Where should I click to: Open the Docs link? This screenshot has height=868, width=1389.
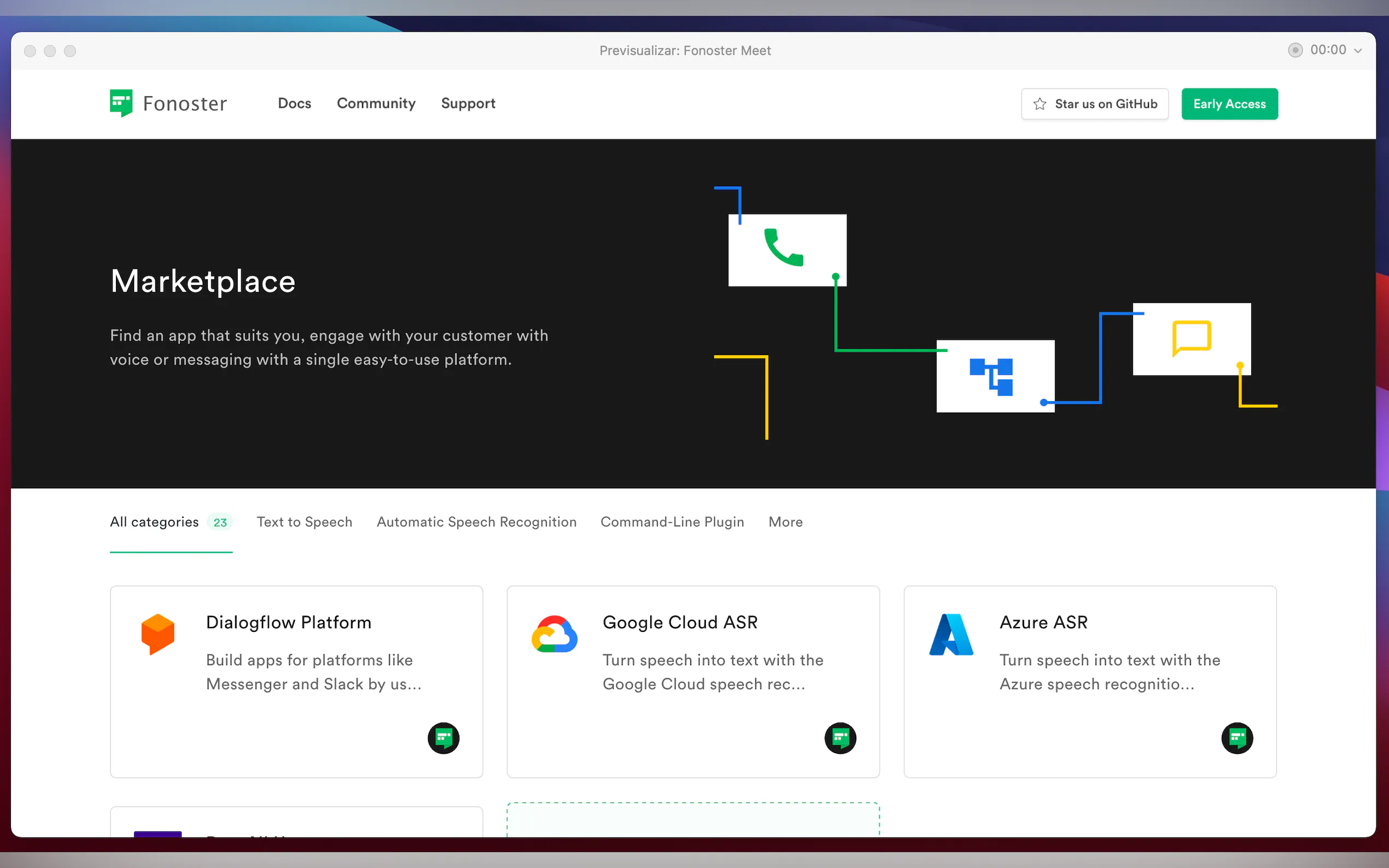tap(294, 103)
